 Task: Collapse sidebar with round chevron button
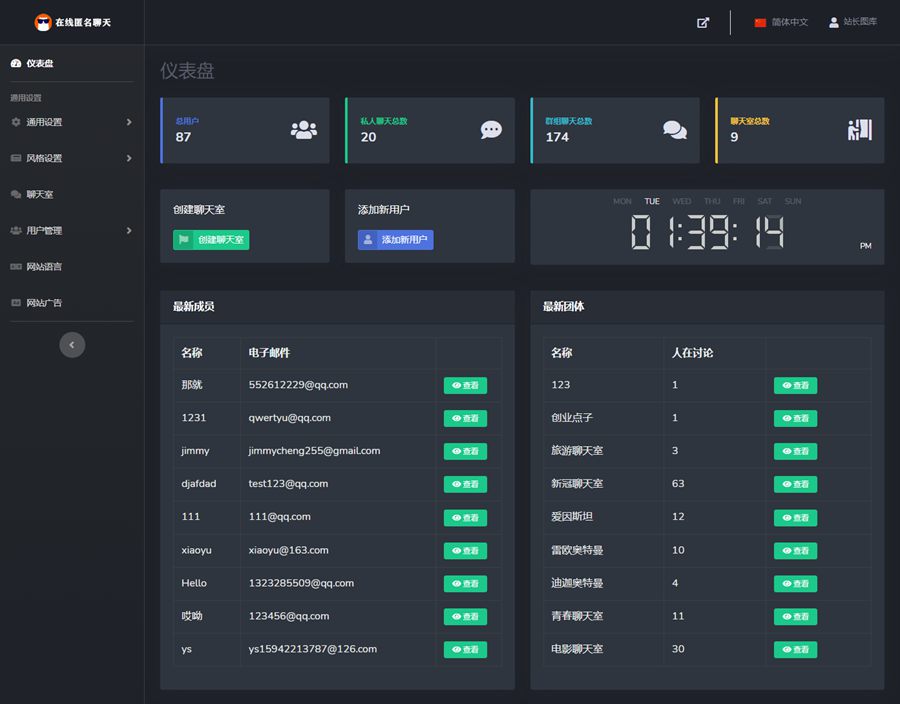[x=72, y=345]
